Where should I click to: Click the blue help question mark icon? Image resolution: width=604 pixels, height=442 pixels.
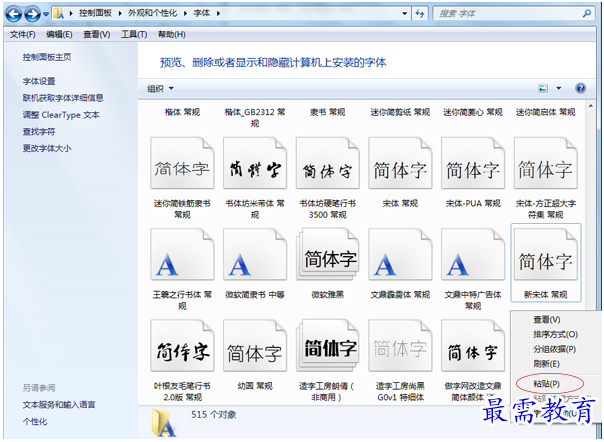[580, 88]
